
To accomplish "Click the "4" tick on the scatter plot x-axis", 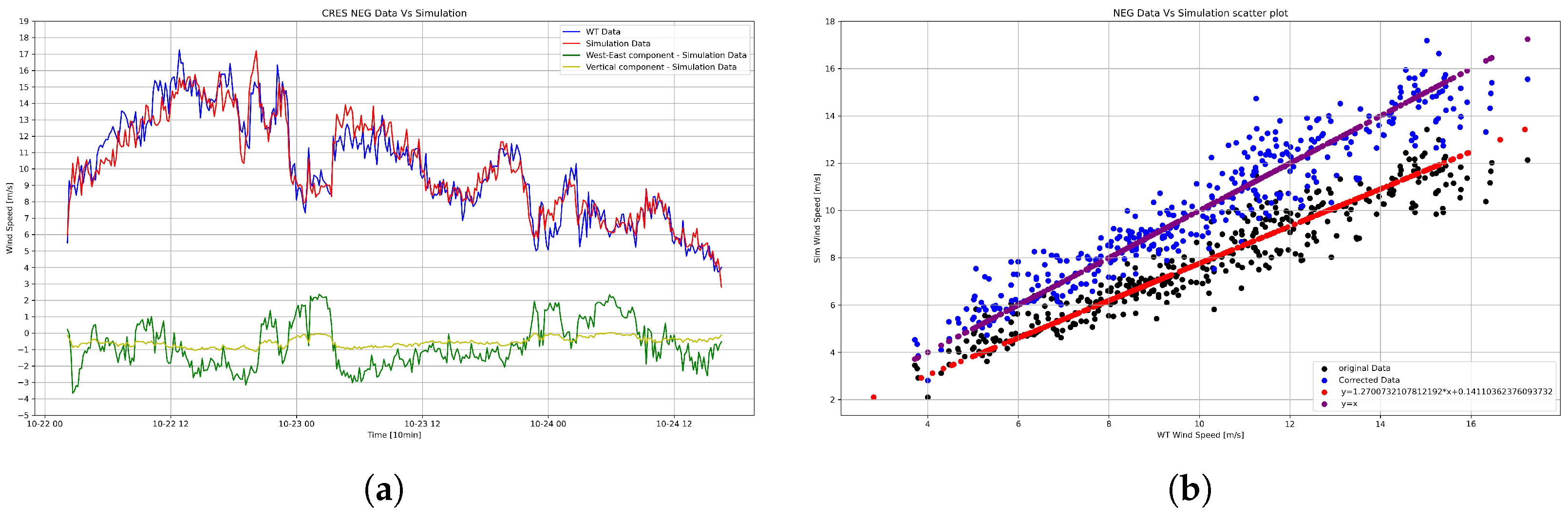I will click(x=927, y=423).
